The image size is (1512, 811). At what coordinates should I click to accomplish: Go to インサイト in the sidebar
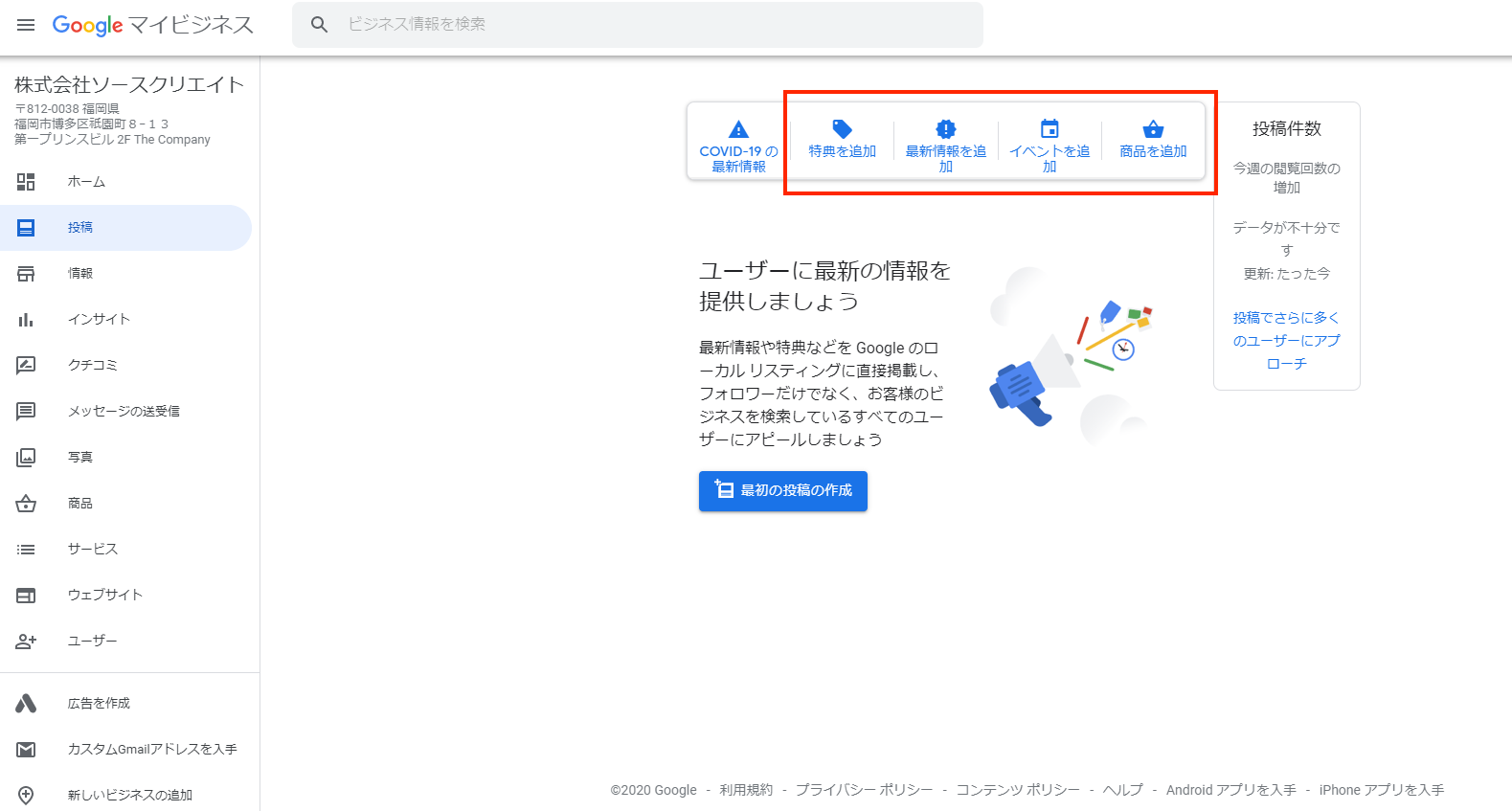125,320
